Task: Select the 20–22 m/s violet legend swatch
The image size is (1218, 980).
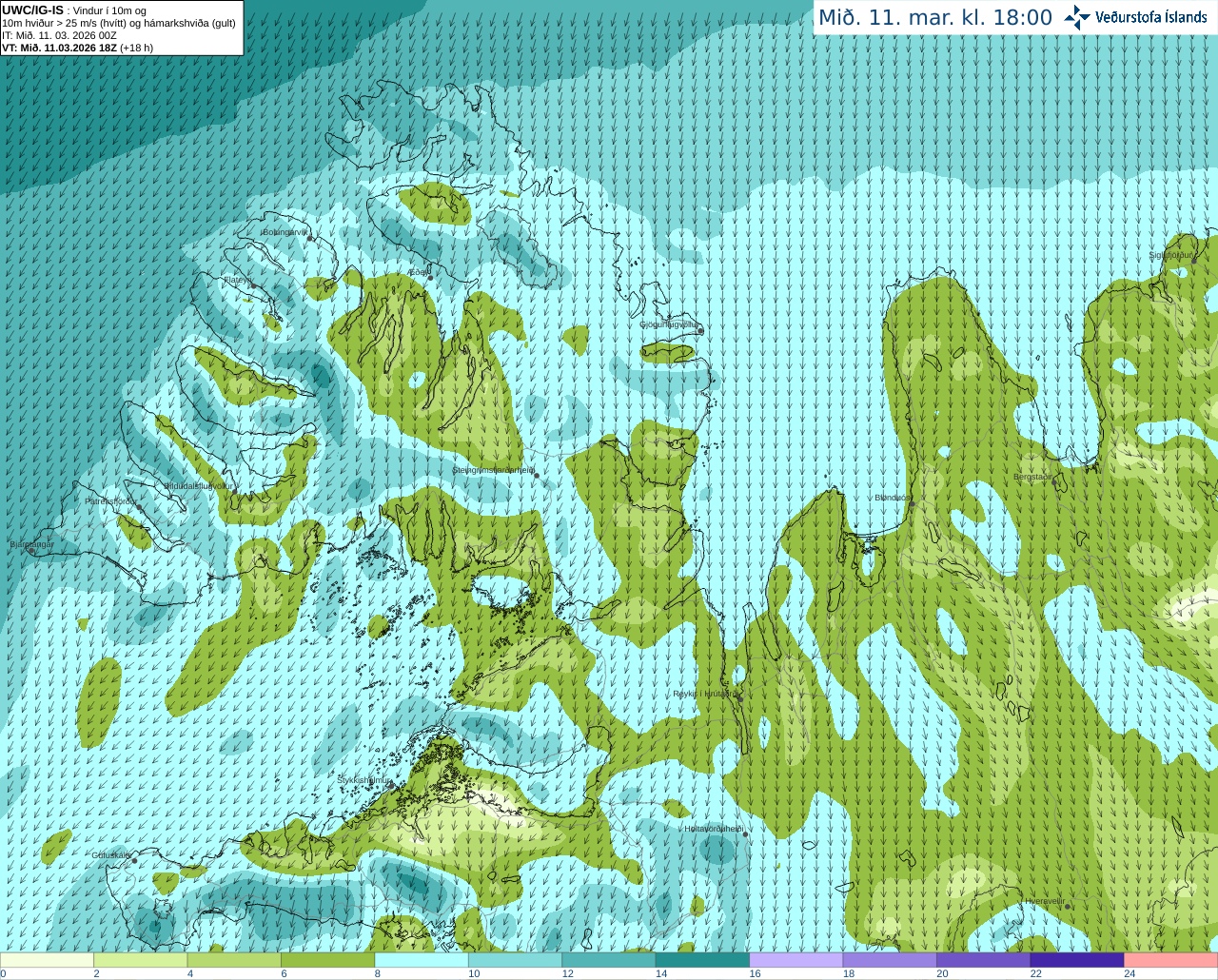Action: (x=984, y=960)
